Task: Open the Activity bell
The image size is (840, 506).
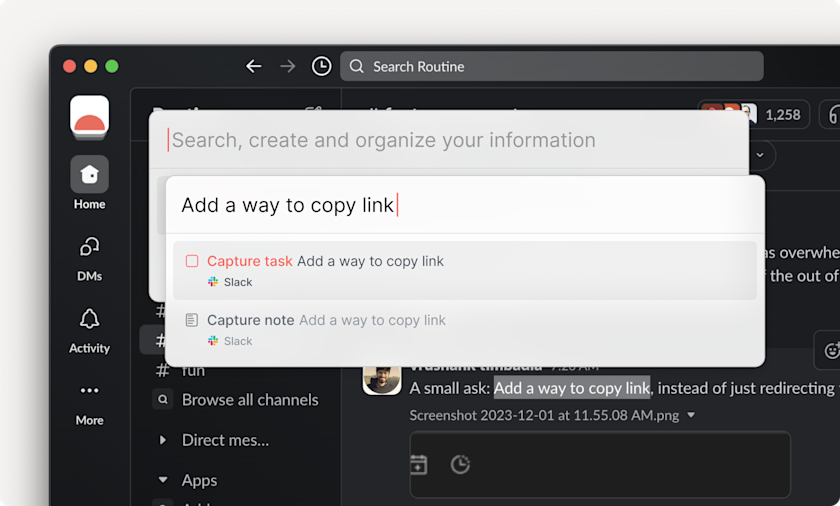Action: click(x=89, y=331)
